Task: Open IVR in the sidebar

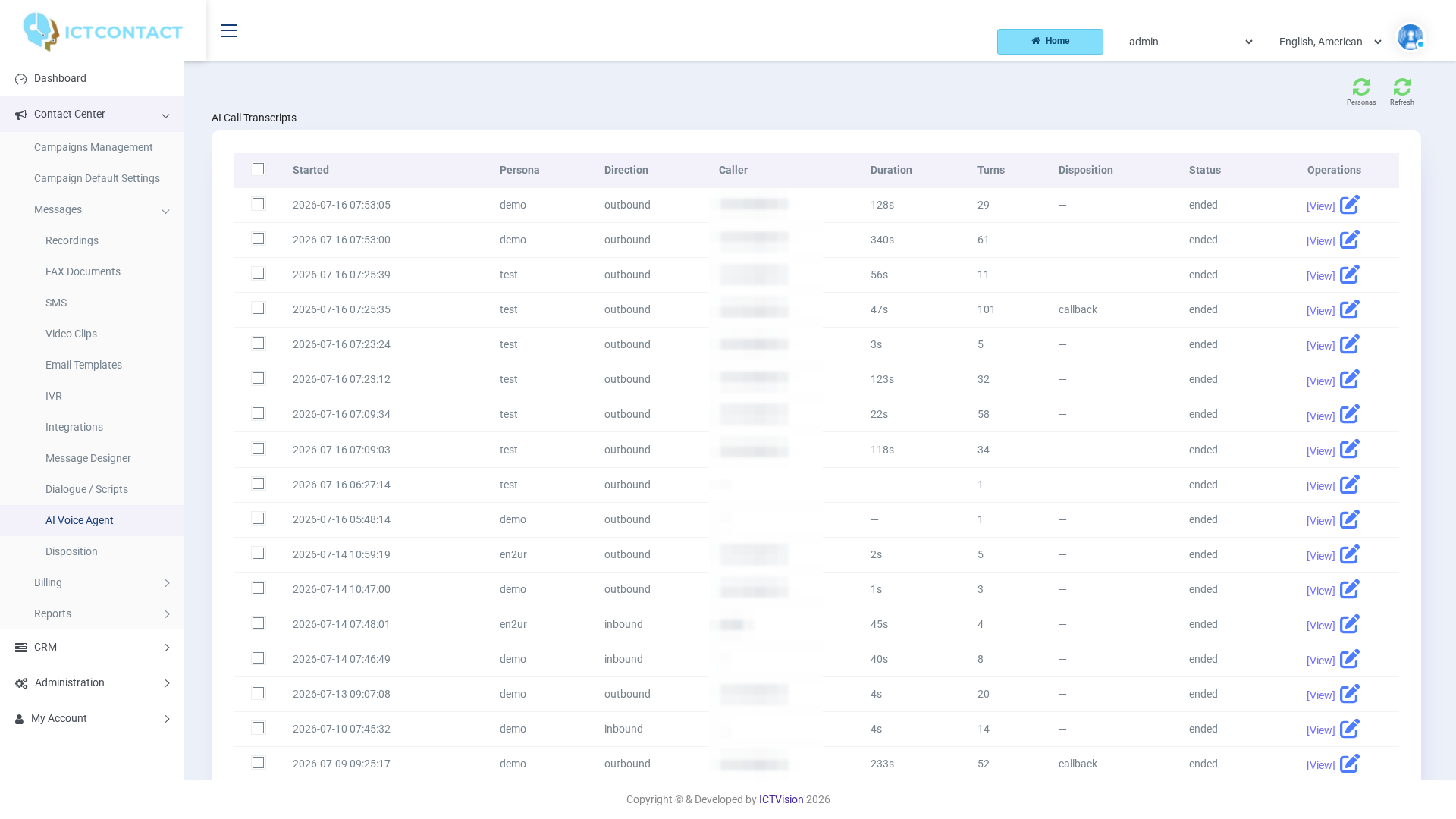Action: click(x=54, y=397)
